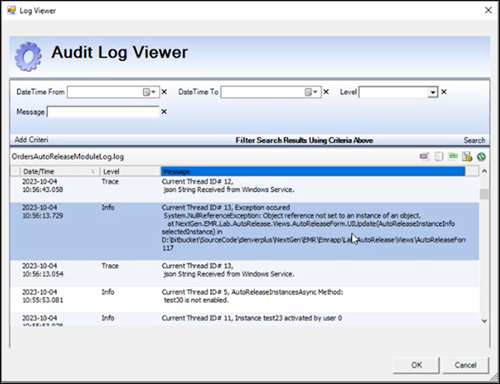
Task: Click the highlighted Message column header
Action: point(313,171)
